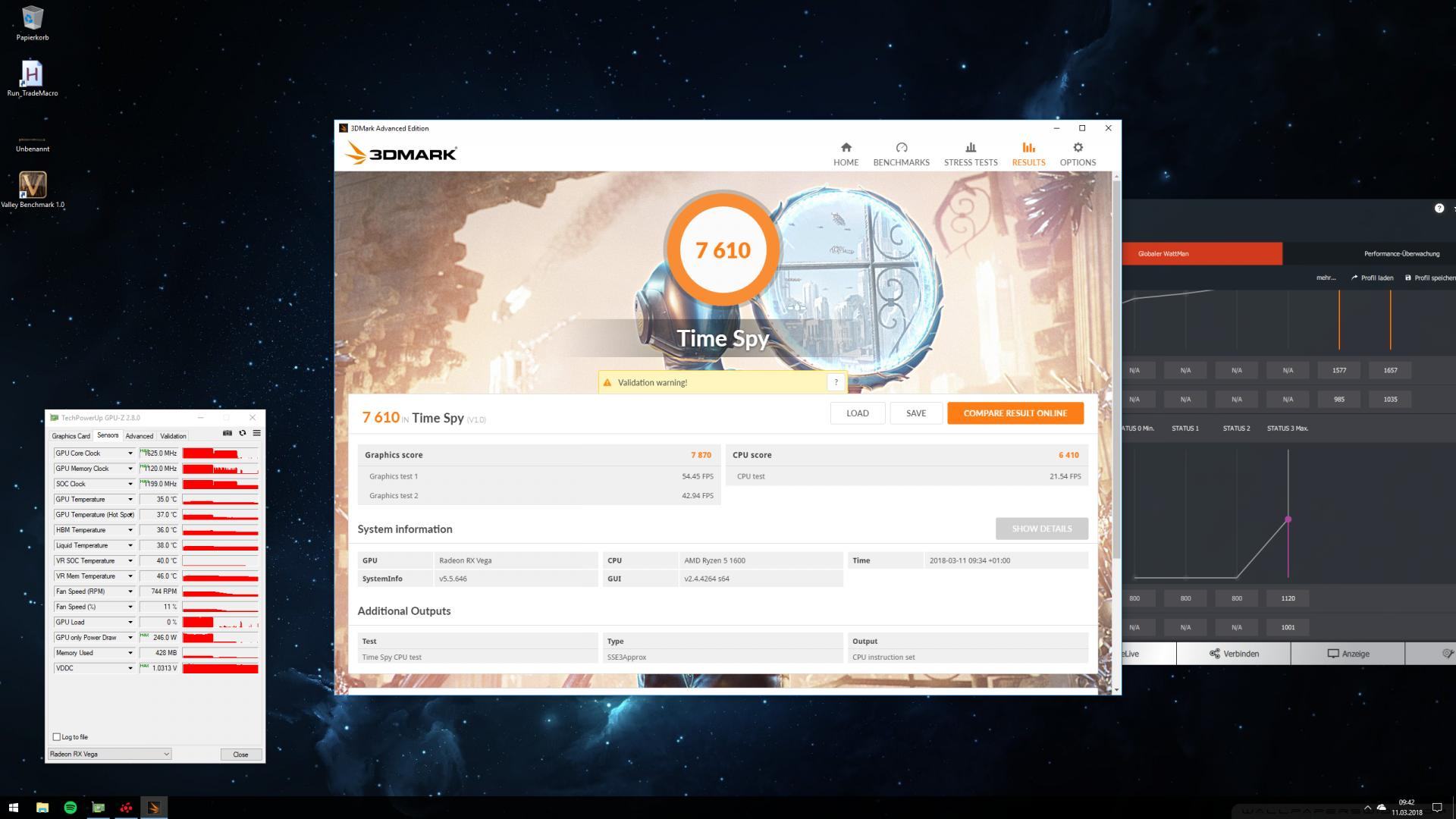The width and height of the screenshot is (1456, 819).
Task: Select the Sensors tab in GPU-Z
Action: (108, 435)
